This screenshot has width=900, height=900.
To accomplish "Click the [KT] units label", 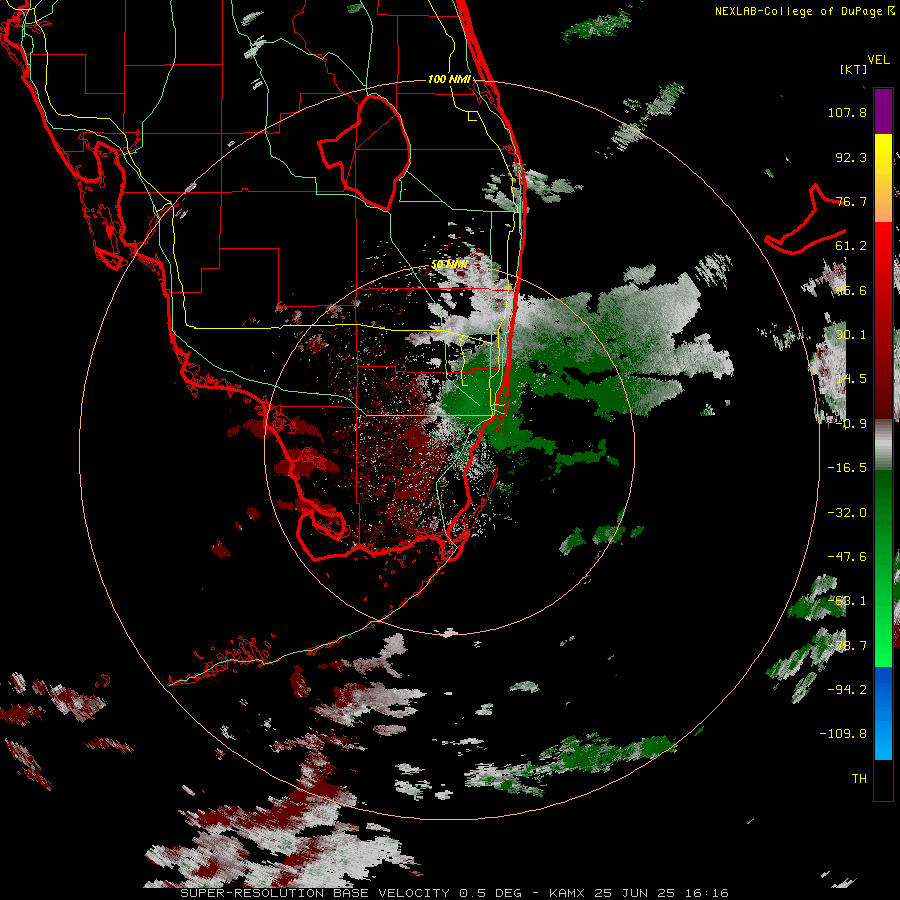I will 854,69.
